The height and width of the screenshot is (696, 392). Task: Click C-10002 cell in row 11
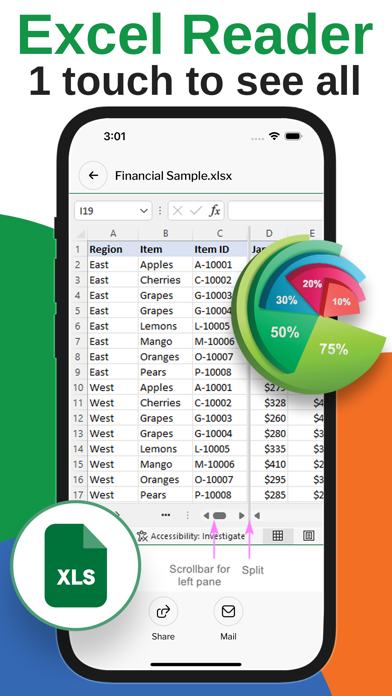(x=220, y=403)
